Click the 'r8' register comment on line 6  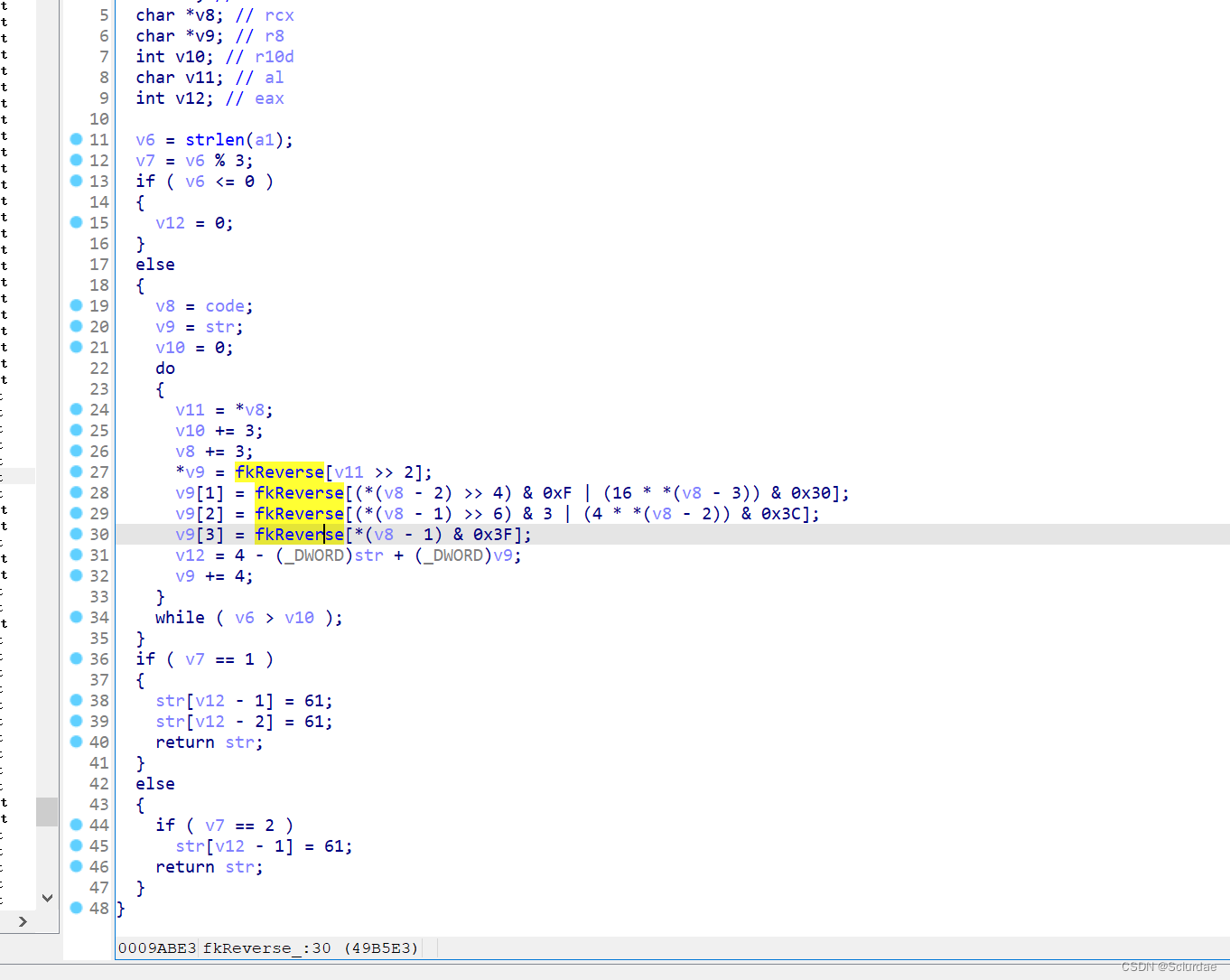coord(275,36)
